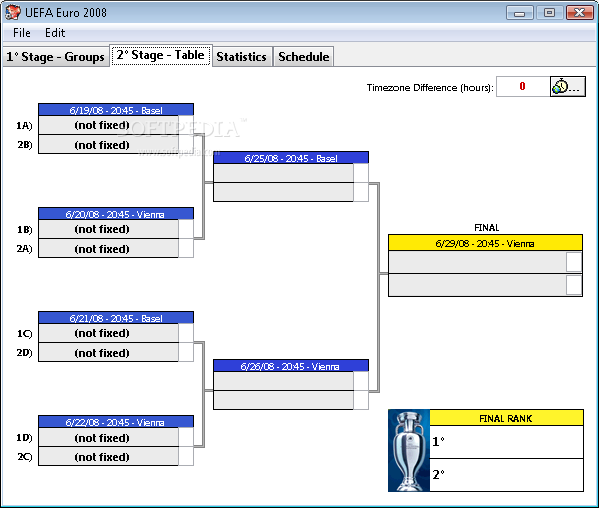This screenshot has width=599, height=508.
Task: Click the first finalist team slot
Action: pos(478,262)
